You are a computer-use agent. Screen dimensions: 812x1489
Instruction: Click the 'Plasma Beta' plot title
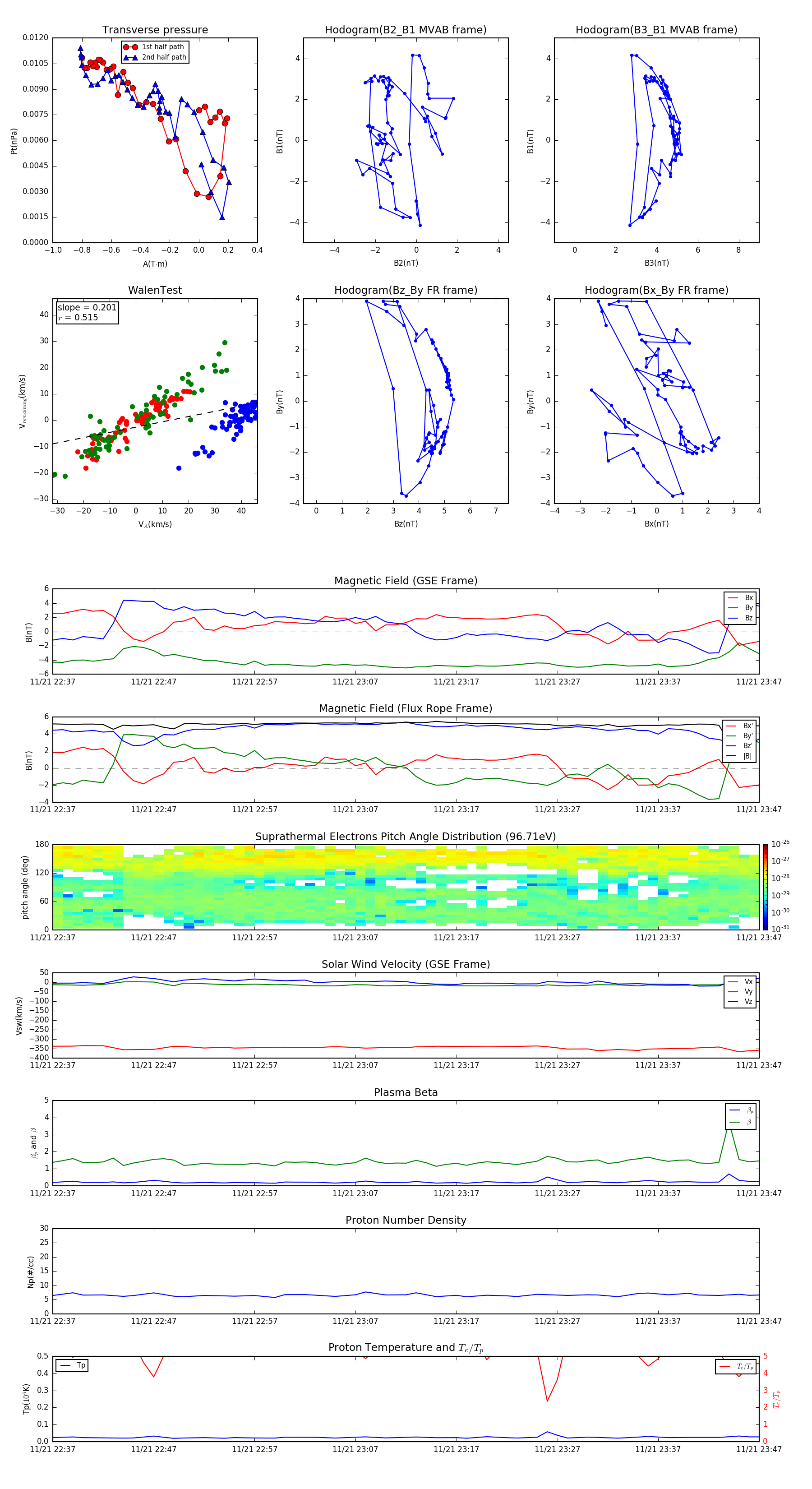coord(406,1093)
